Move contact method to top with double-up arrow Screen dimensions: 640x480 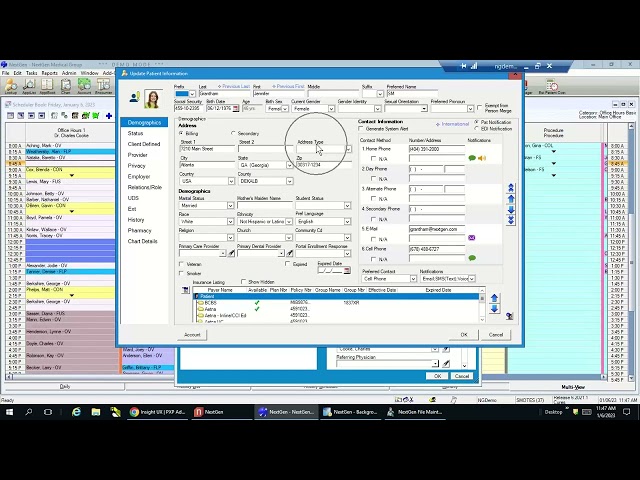click(511, 188)
